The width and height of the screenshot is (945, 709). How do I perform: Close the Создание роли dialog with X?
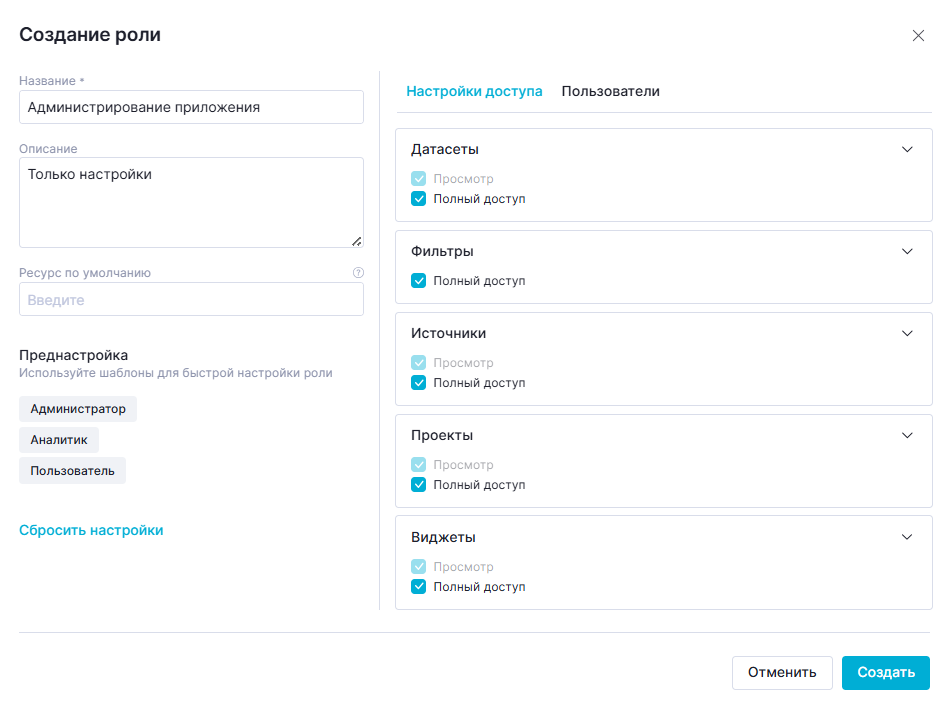[918, 36]
